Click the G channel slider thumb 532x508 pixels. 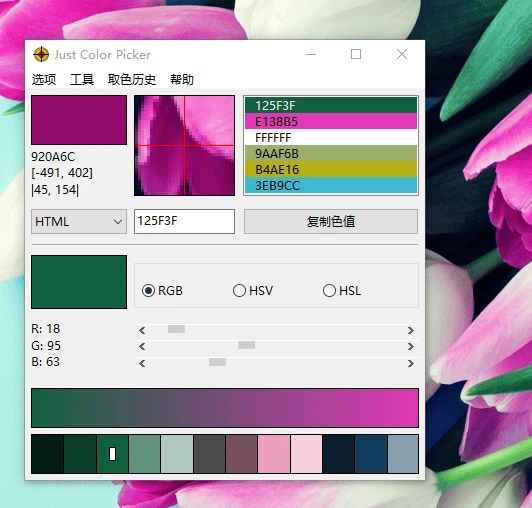pyautogui.click(x=246, y=345)
